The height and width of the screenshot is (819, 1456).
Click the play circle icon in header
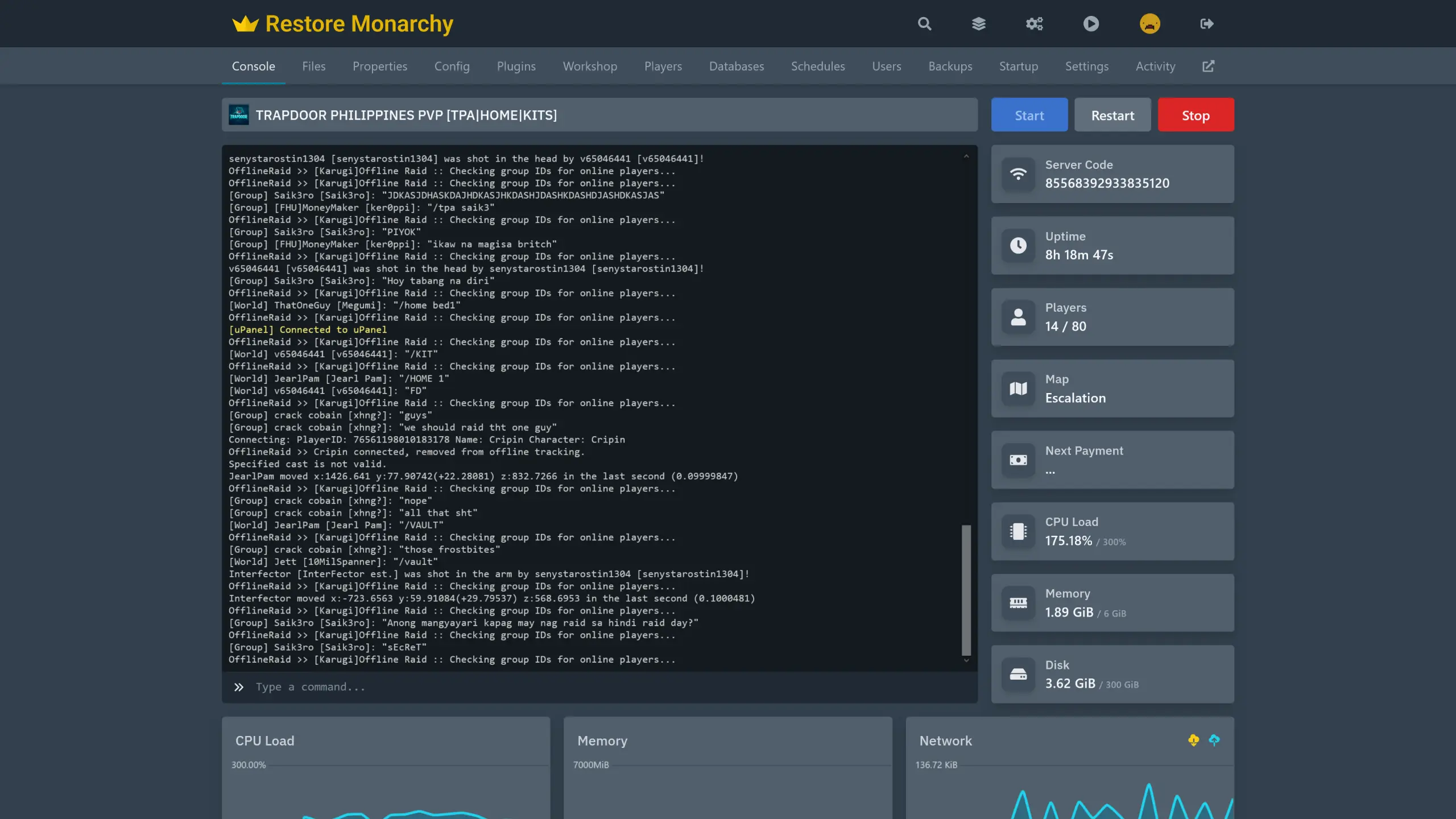point(1091,24)
